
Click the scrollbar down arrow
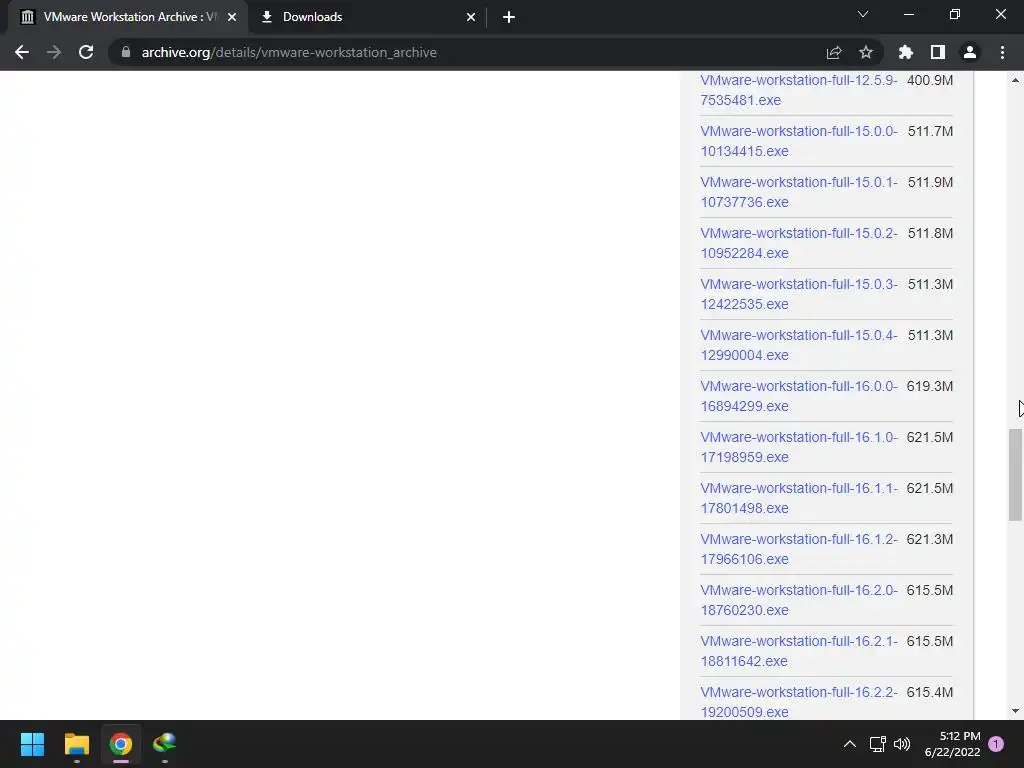(1015, 711)
